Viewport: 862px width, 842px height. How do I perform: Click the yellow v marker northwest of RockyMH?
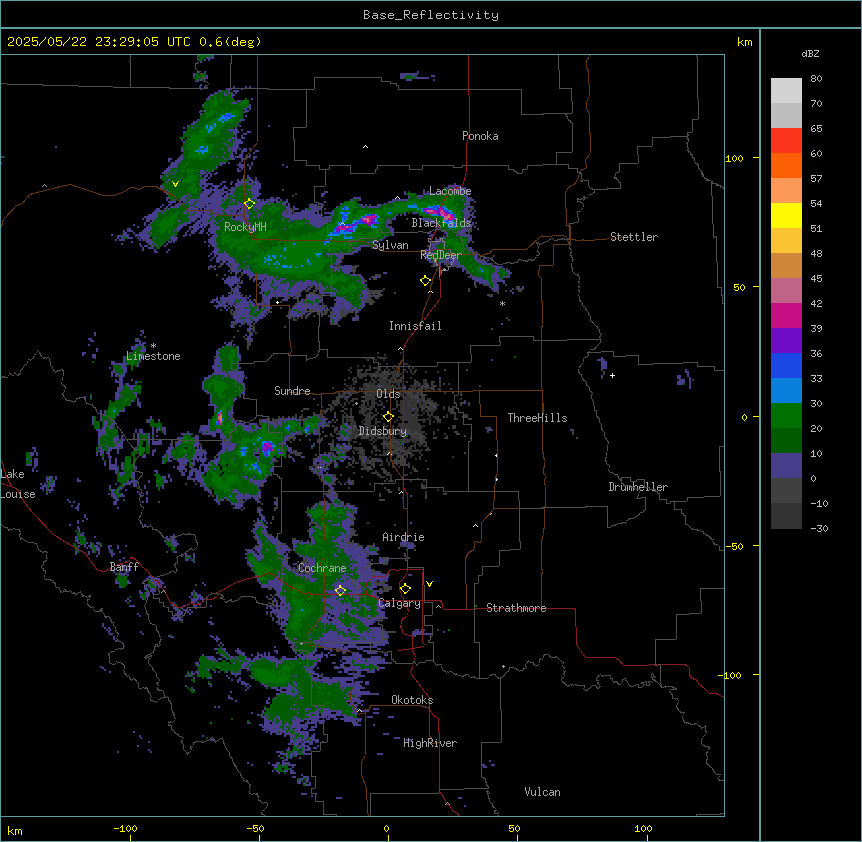click(175, 184)
